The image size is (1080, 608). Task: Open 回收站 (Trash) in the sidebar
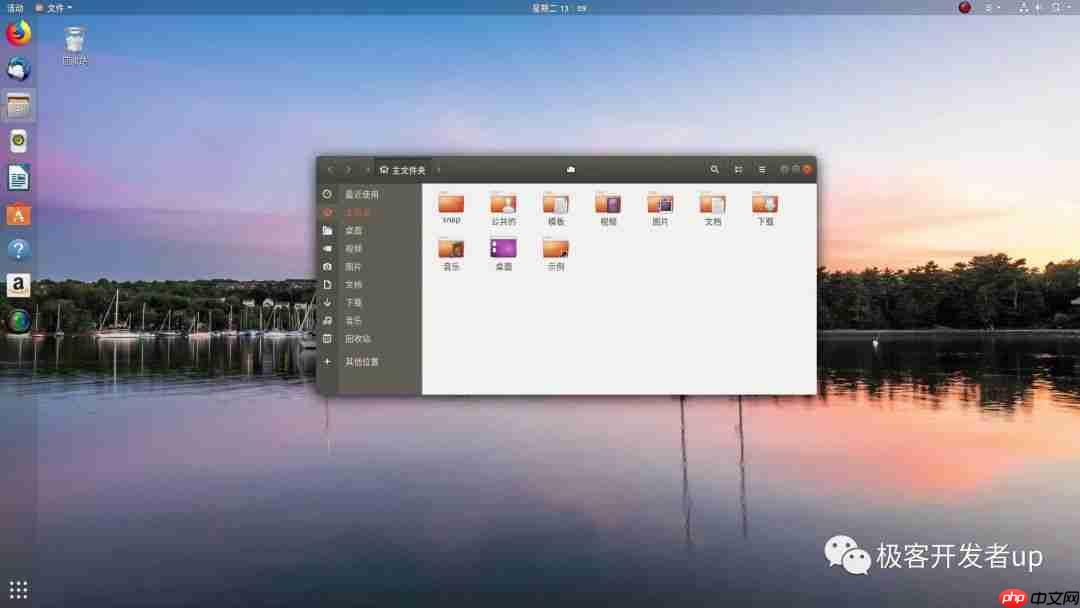click(357, 338)
